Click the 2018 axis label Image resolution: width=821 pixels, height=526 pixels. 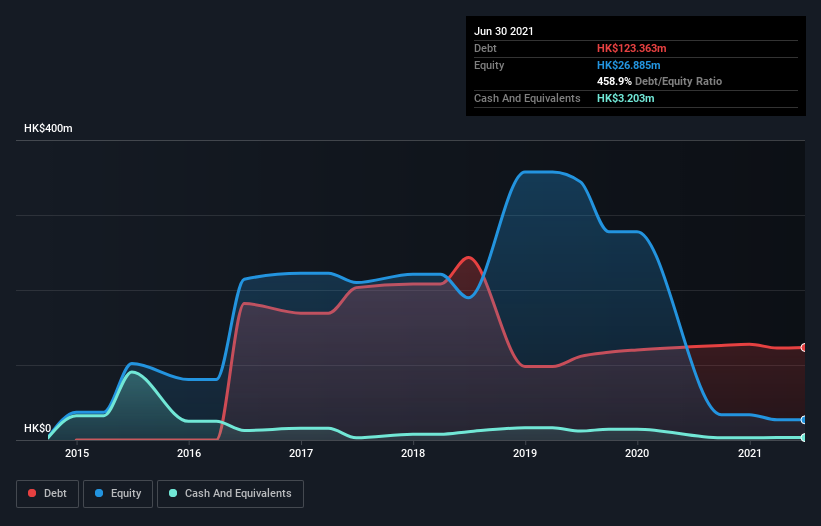tap(413, 453)
